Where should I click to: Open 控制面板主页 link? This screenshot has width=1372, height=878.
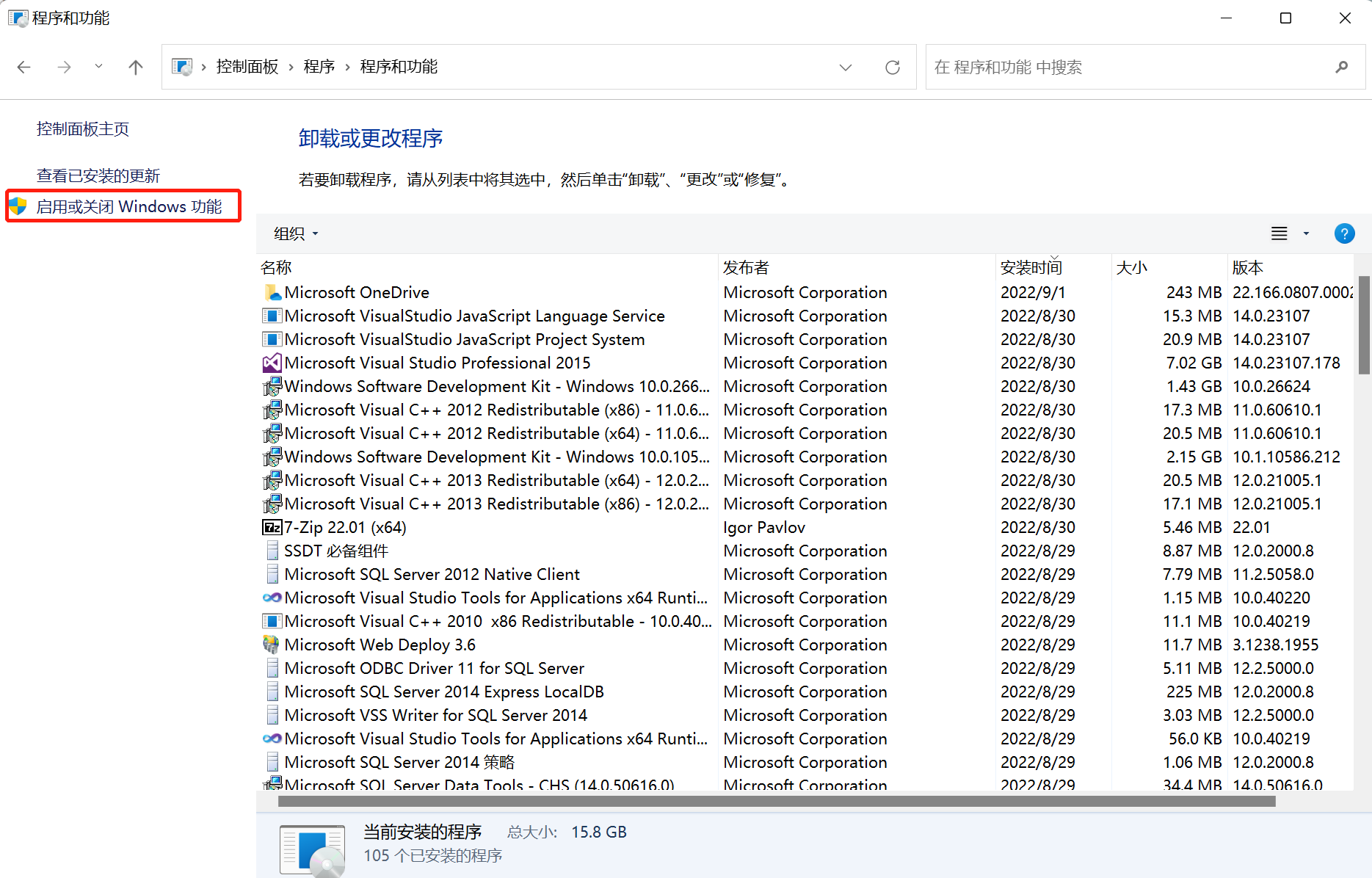83,129
